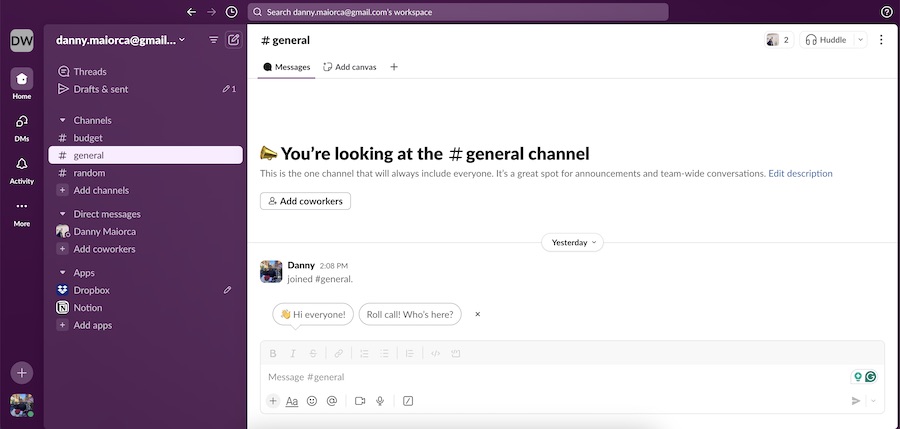Go back with the left arrow

pyautogui.click(x=192, y=11)
